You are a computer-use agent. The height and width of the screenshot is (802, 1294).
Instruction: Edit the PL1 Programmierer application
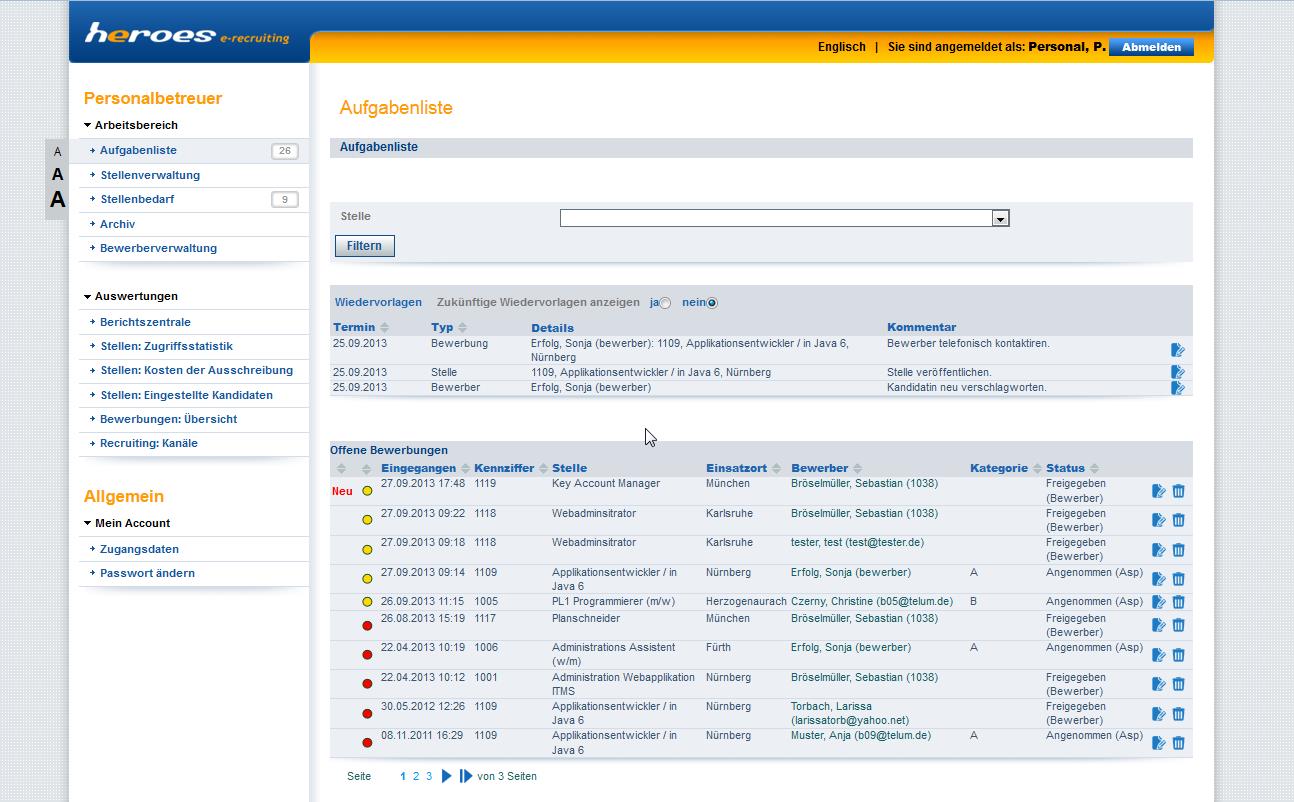click(1159, 602)
